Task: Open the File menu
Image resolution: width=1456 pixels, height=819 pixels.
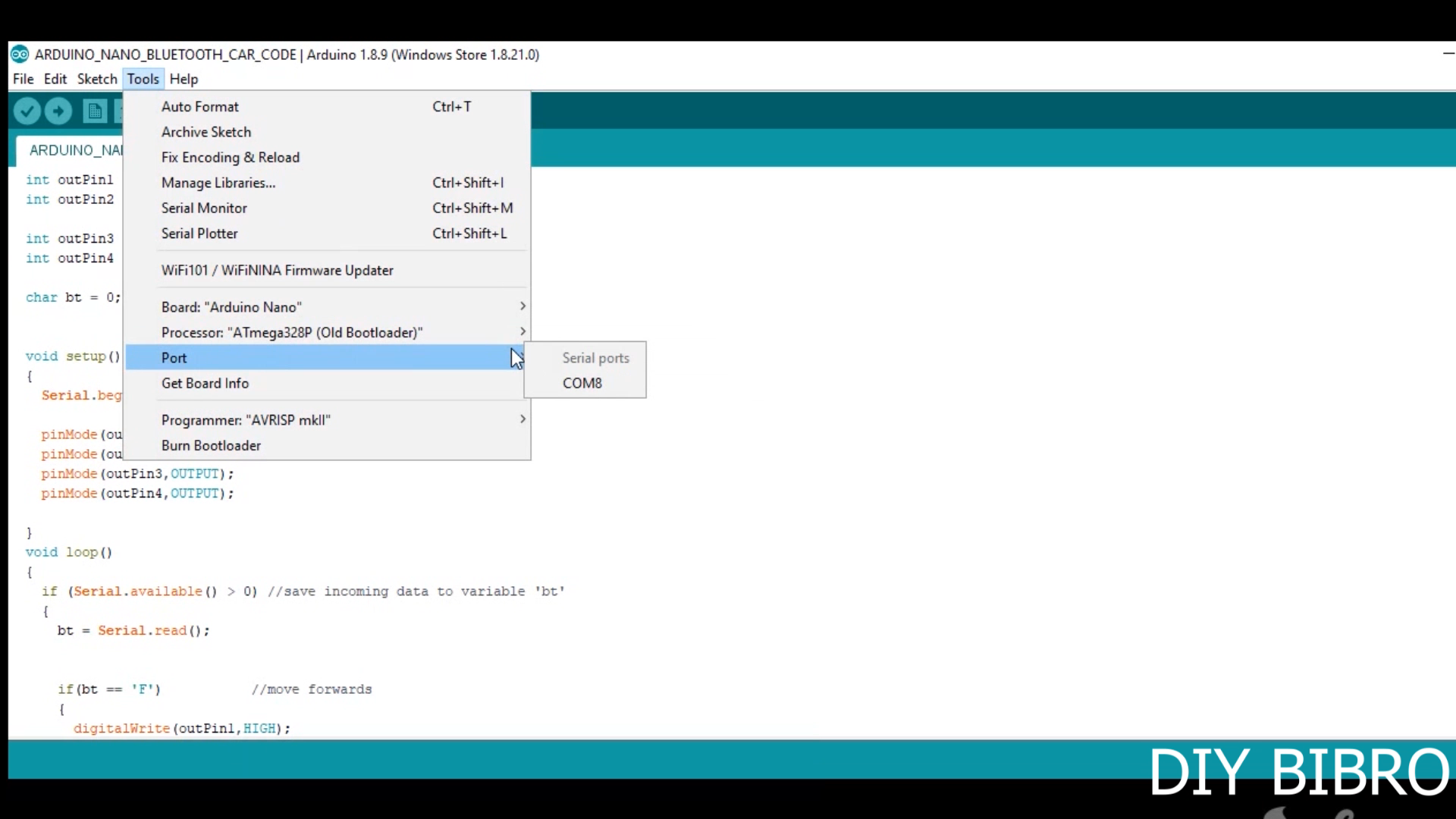Action: pos(23,79)
